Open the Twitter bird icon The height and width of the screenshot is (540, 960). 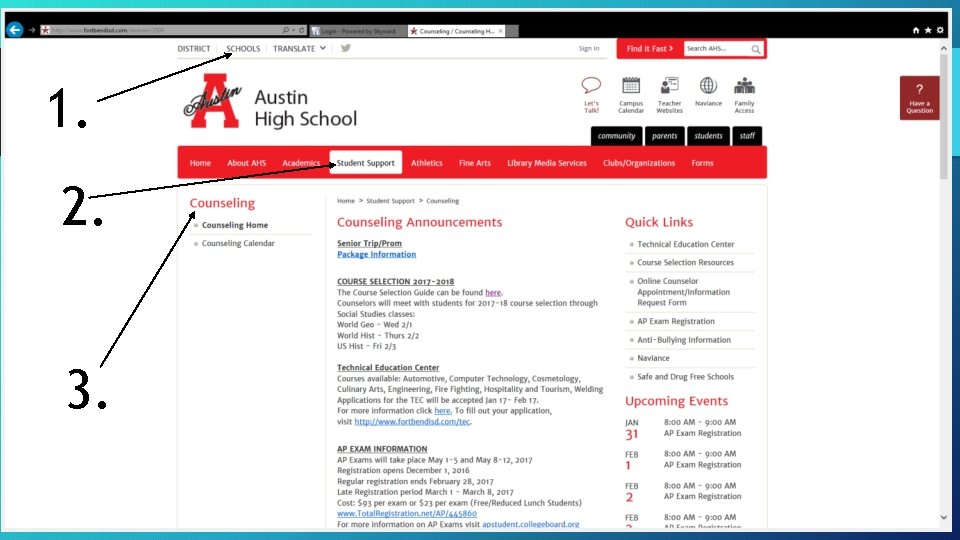click(345, 48)
